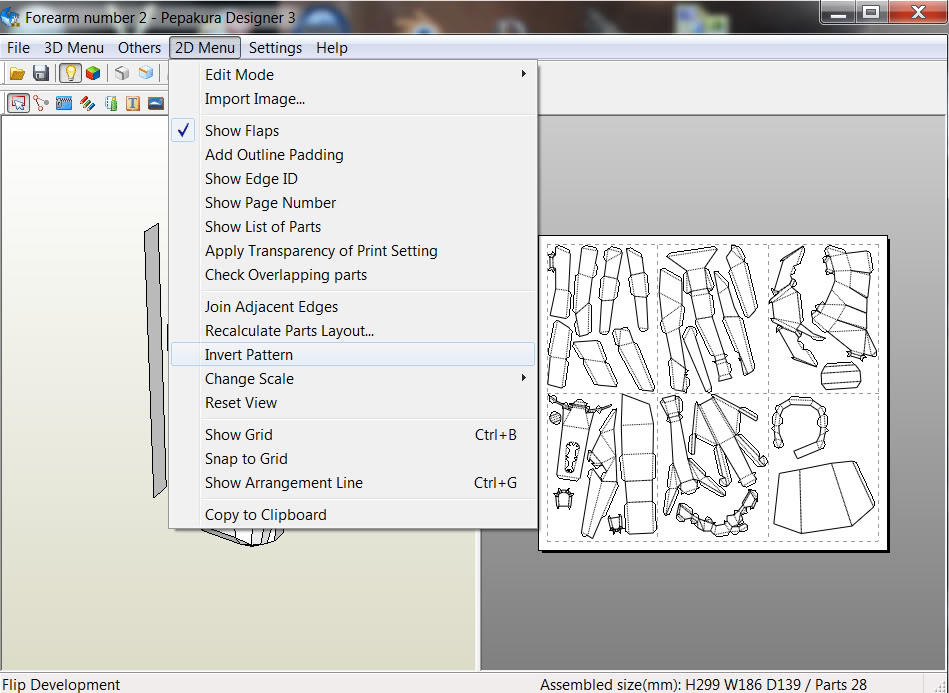Open the 3D Menu
Viewport: 949px width, 693px height.
click(74, 48)
